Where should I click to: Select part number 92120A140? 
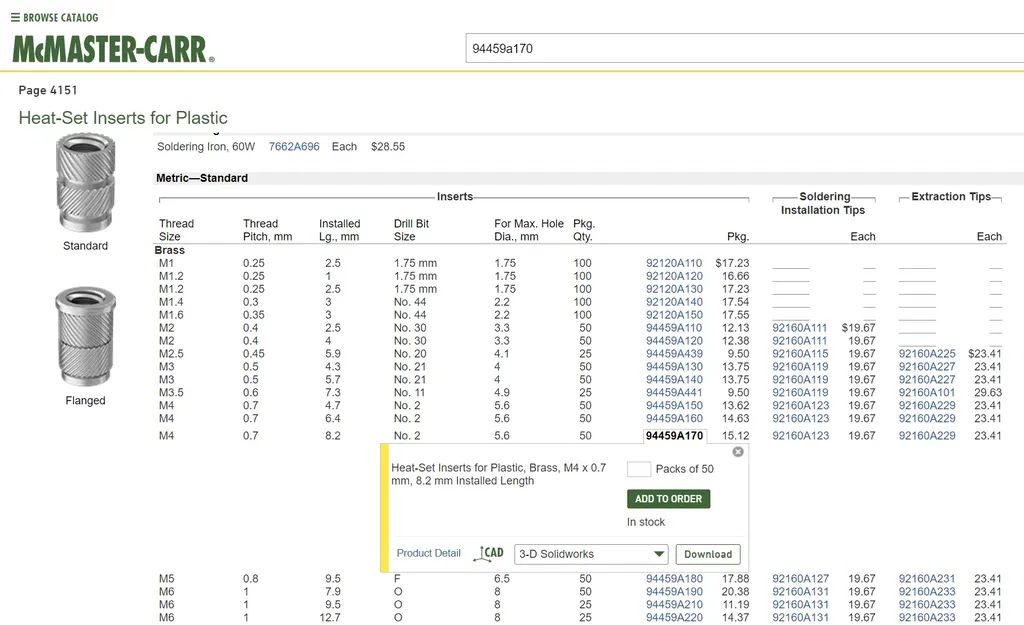pos(674,302)
